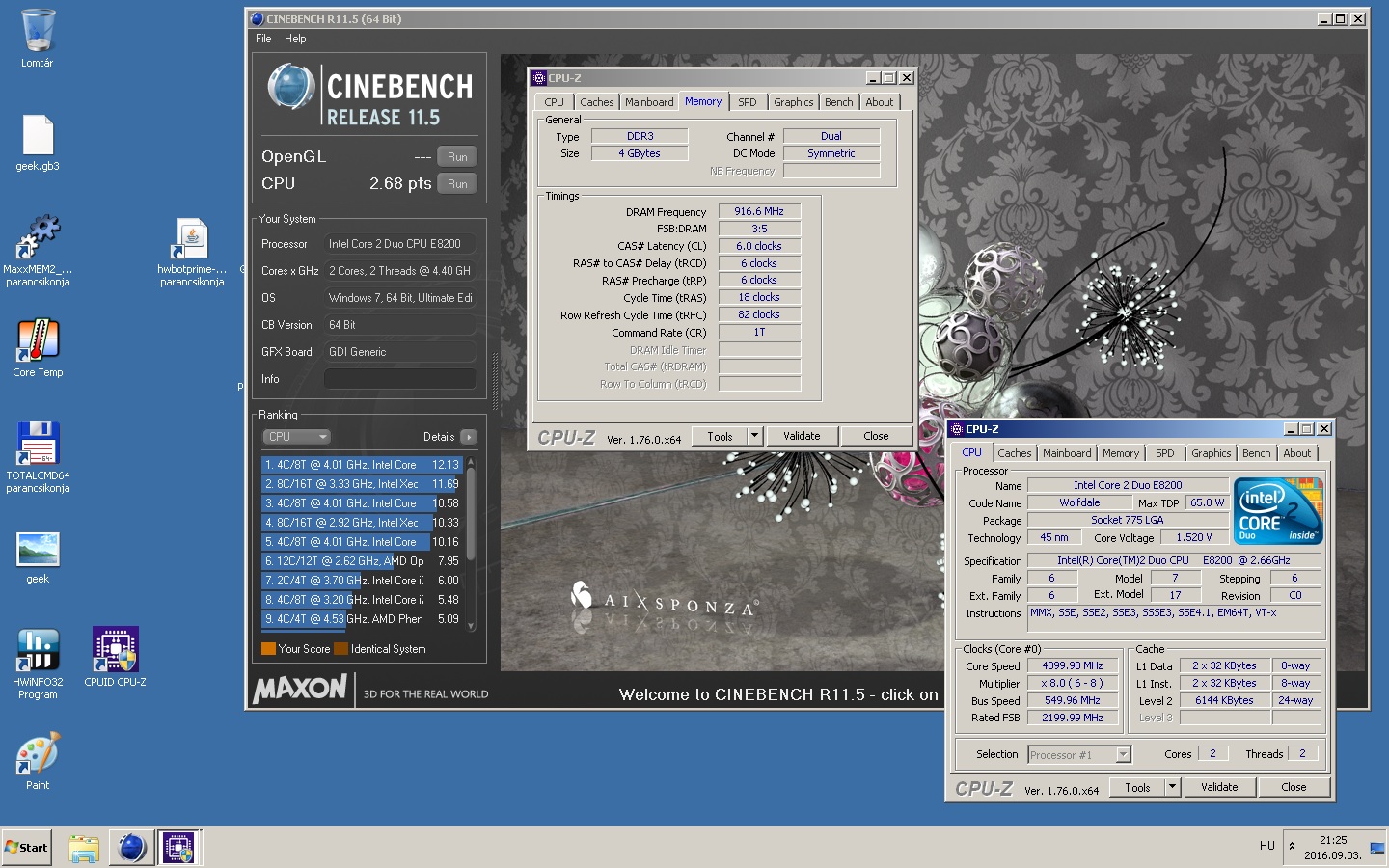Select ranking row 9 AMD Phenom 5.09
Viewport: 1389px width, 868px height.
tap(363, 619)
